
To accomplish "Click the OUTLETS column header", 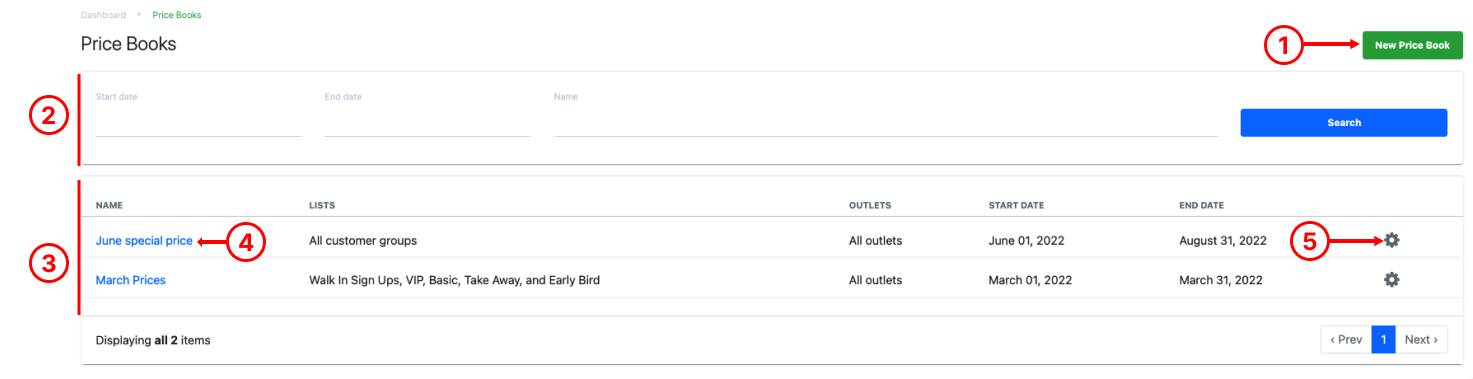I will coord(870,205).
